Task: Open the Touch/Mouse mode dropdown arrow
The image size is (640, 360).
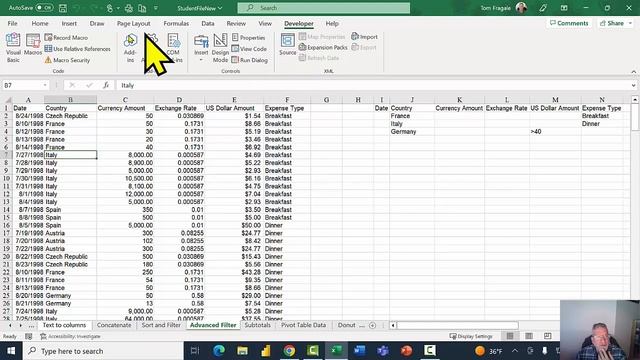Action: (118, 8)
